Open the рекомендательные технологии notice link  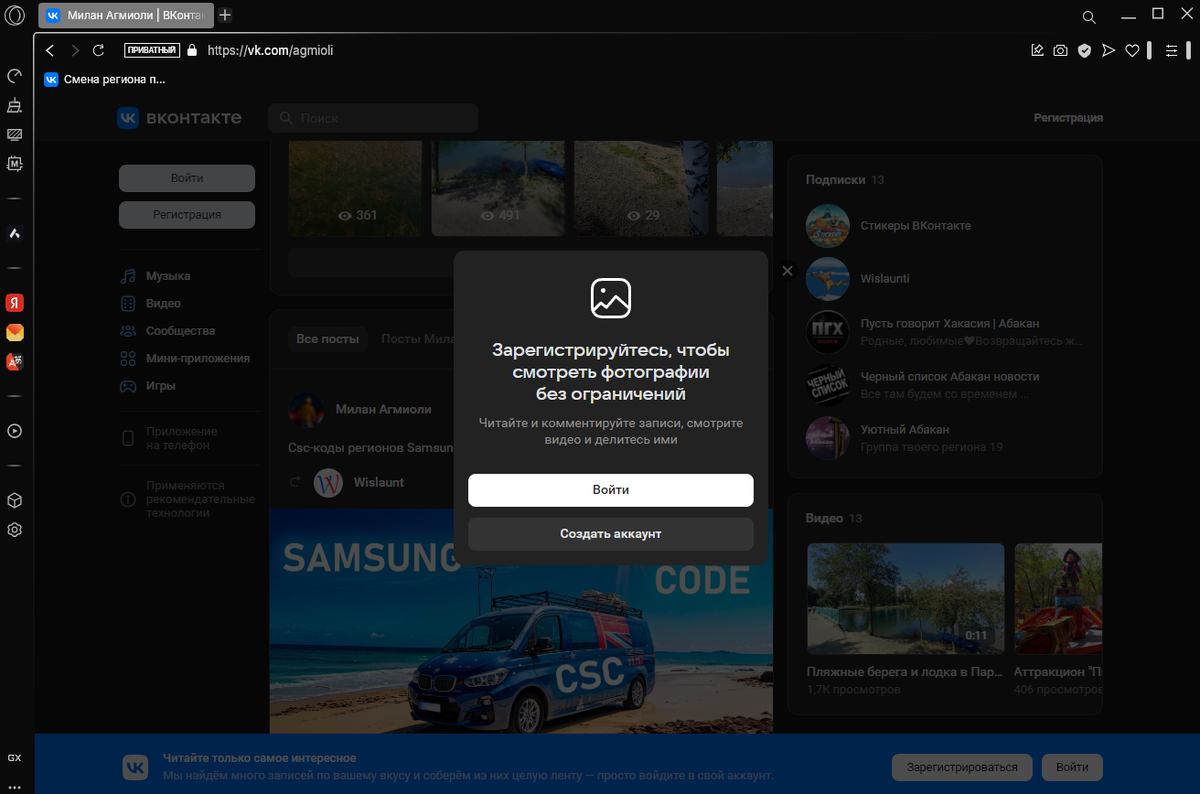tap(200, 498)
